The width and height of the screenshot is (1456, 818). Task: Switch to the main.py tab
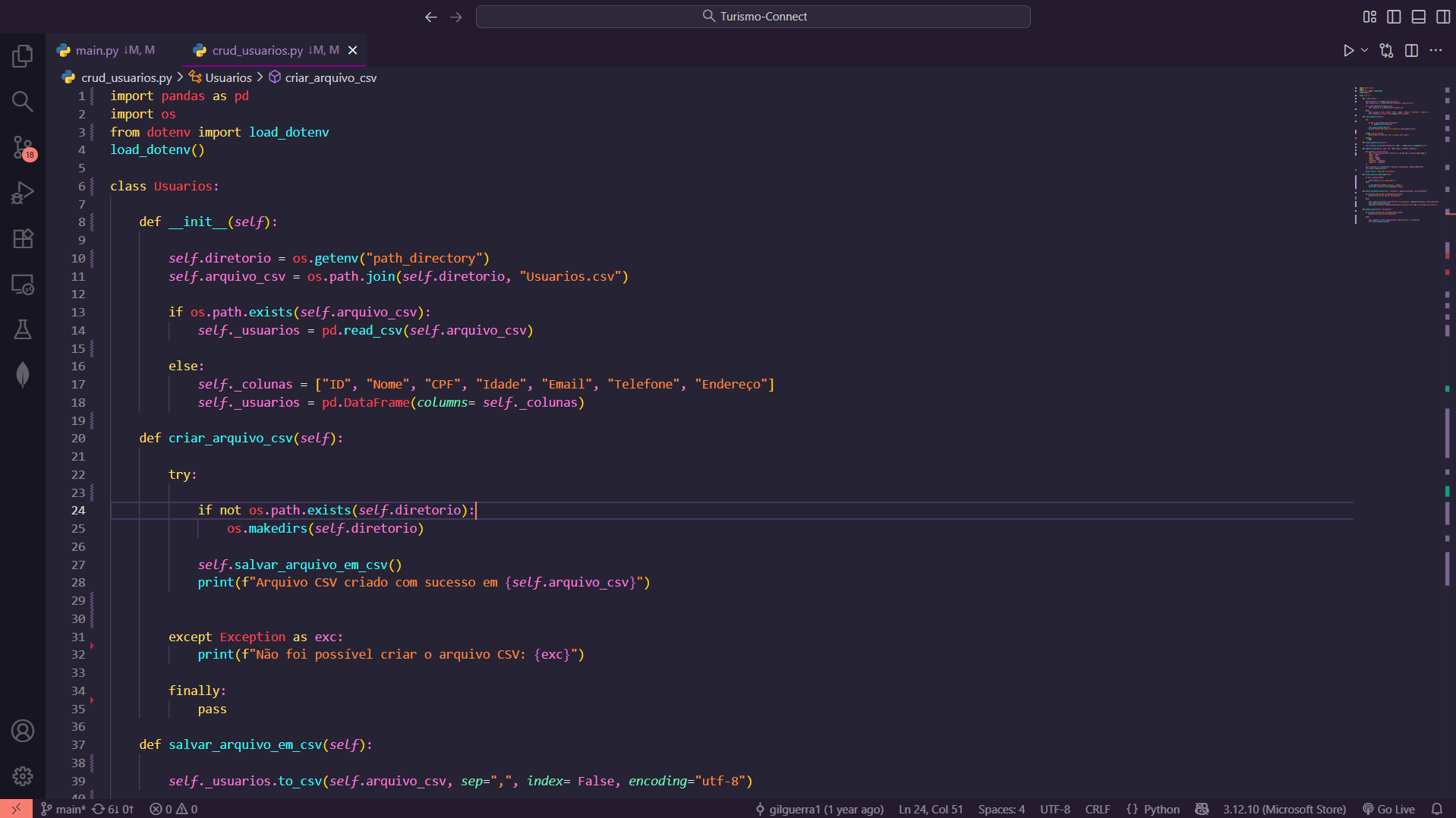pyautogui.click(x=97, y=50)
